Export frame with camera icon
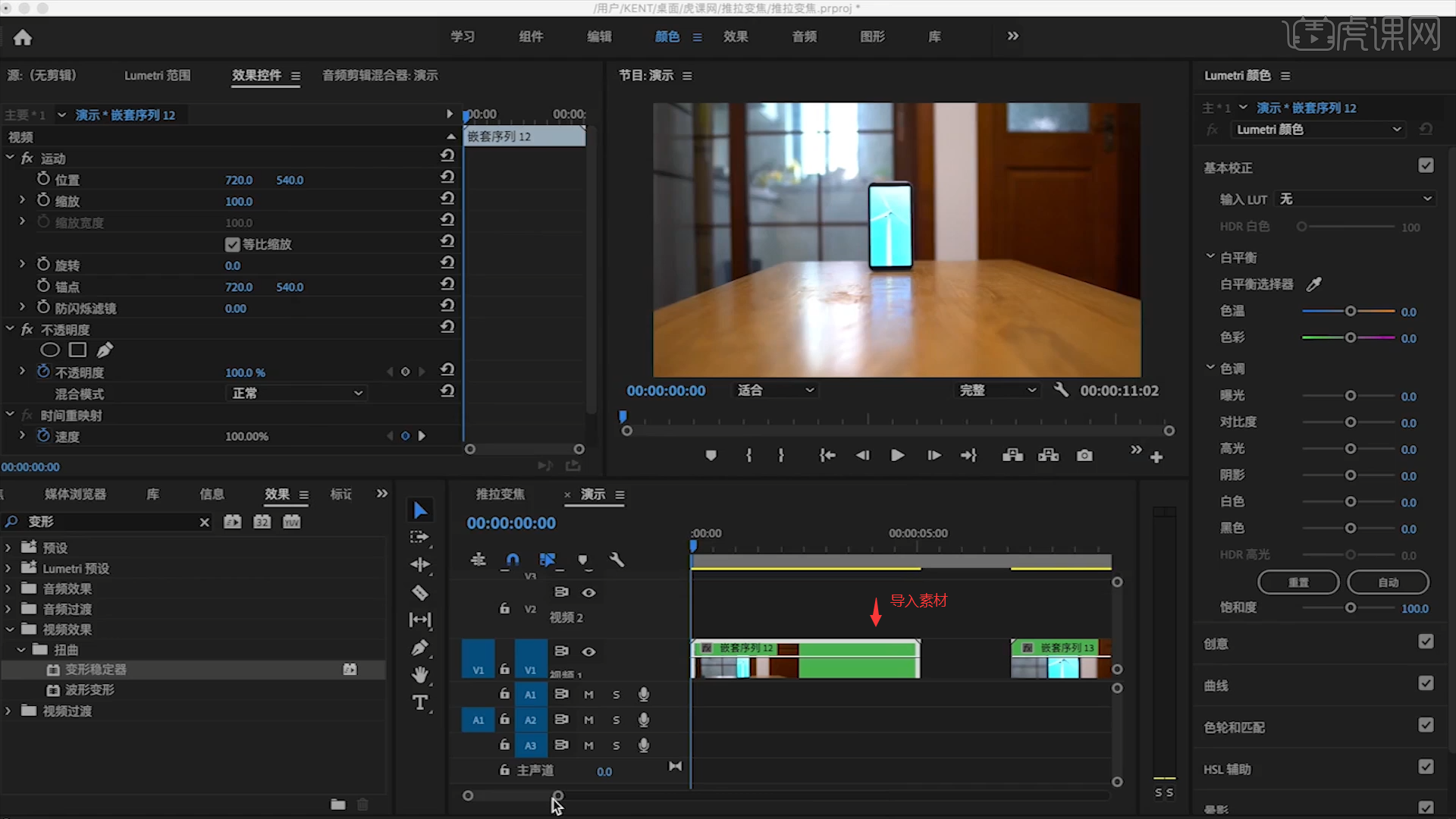The width and height of the screenshot is (1456, 819). point(1085,456)
